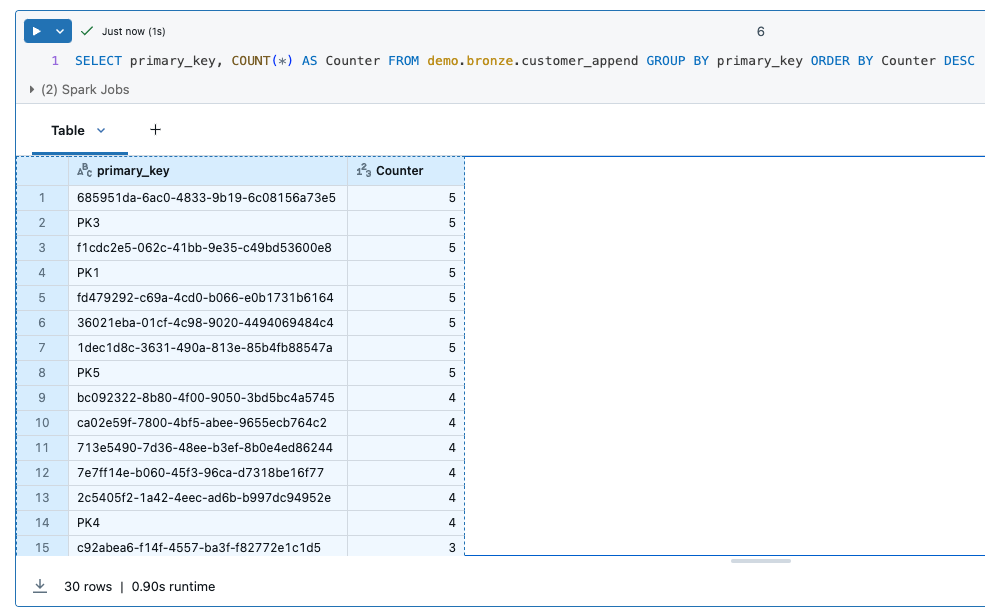Select the Counter column header
This screenshot has height=614, width=985.
(399, 171)
